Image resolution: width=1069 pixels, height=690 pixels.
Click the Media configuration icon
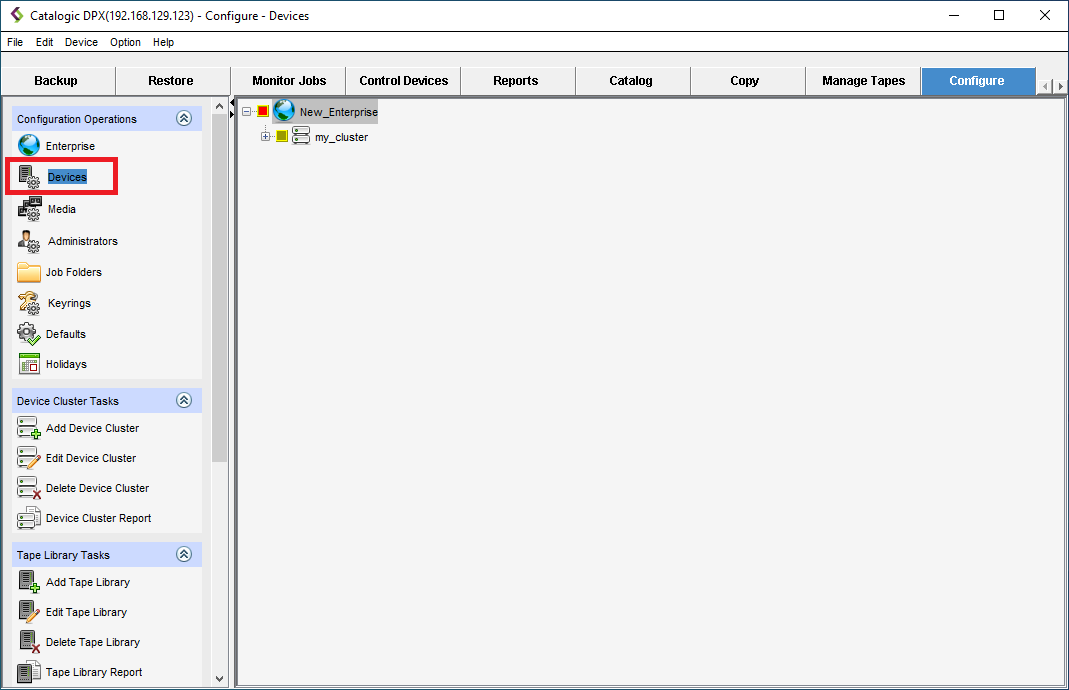click(x=29, y=209)
